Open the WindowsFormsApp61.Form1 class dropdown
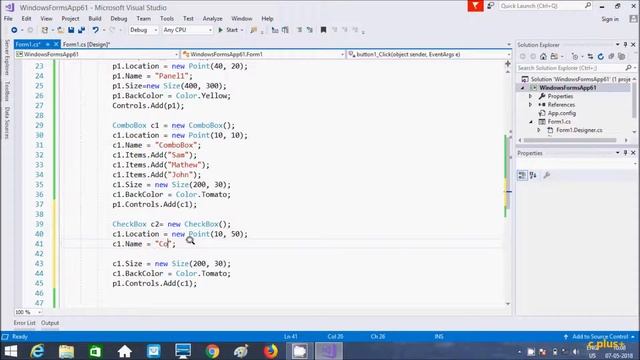Image resolution: width=640 pixels, height=360 pixels. [x=263, y=54]
